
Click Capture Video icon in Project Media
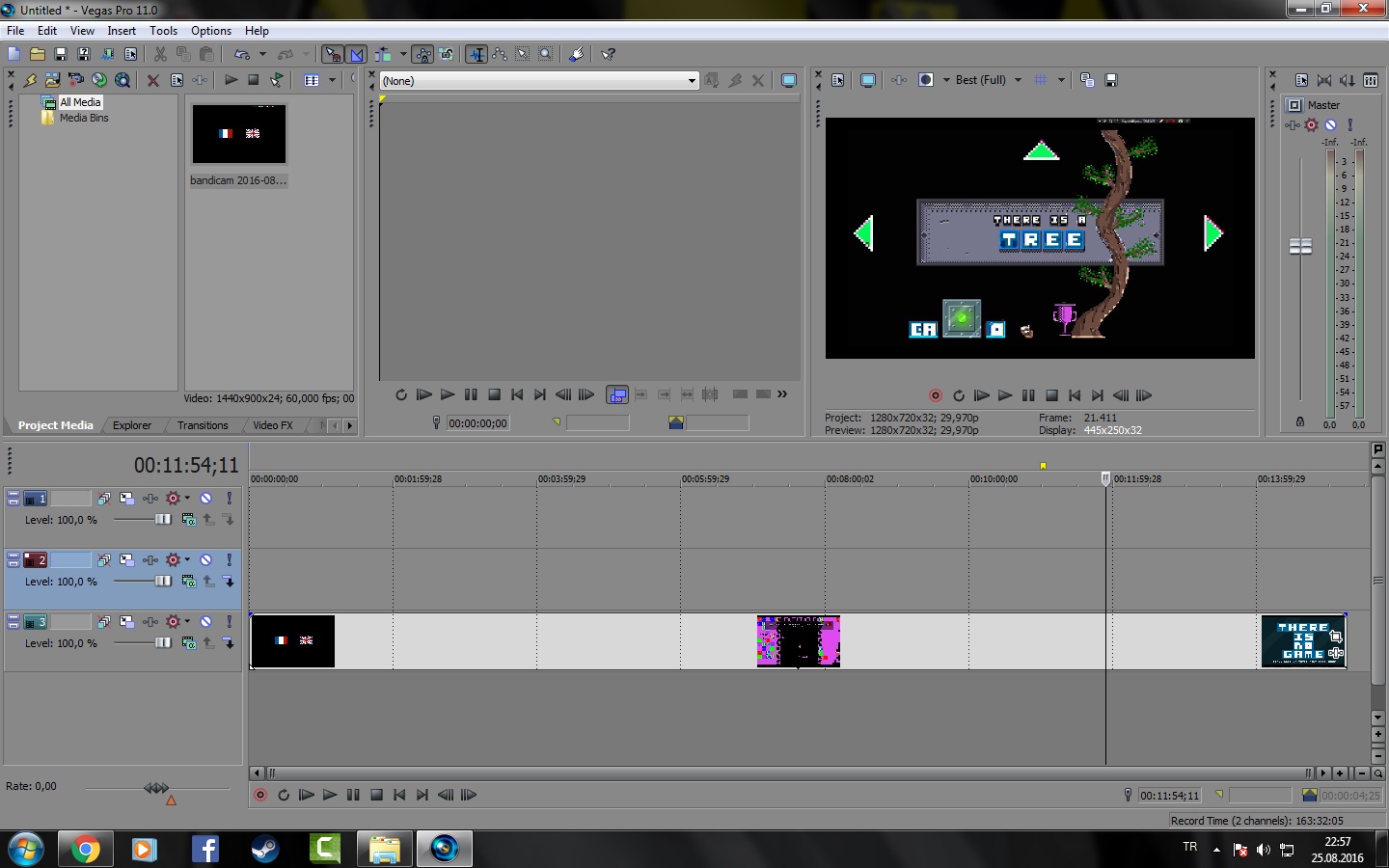point(76,80)
